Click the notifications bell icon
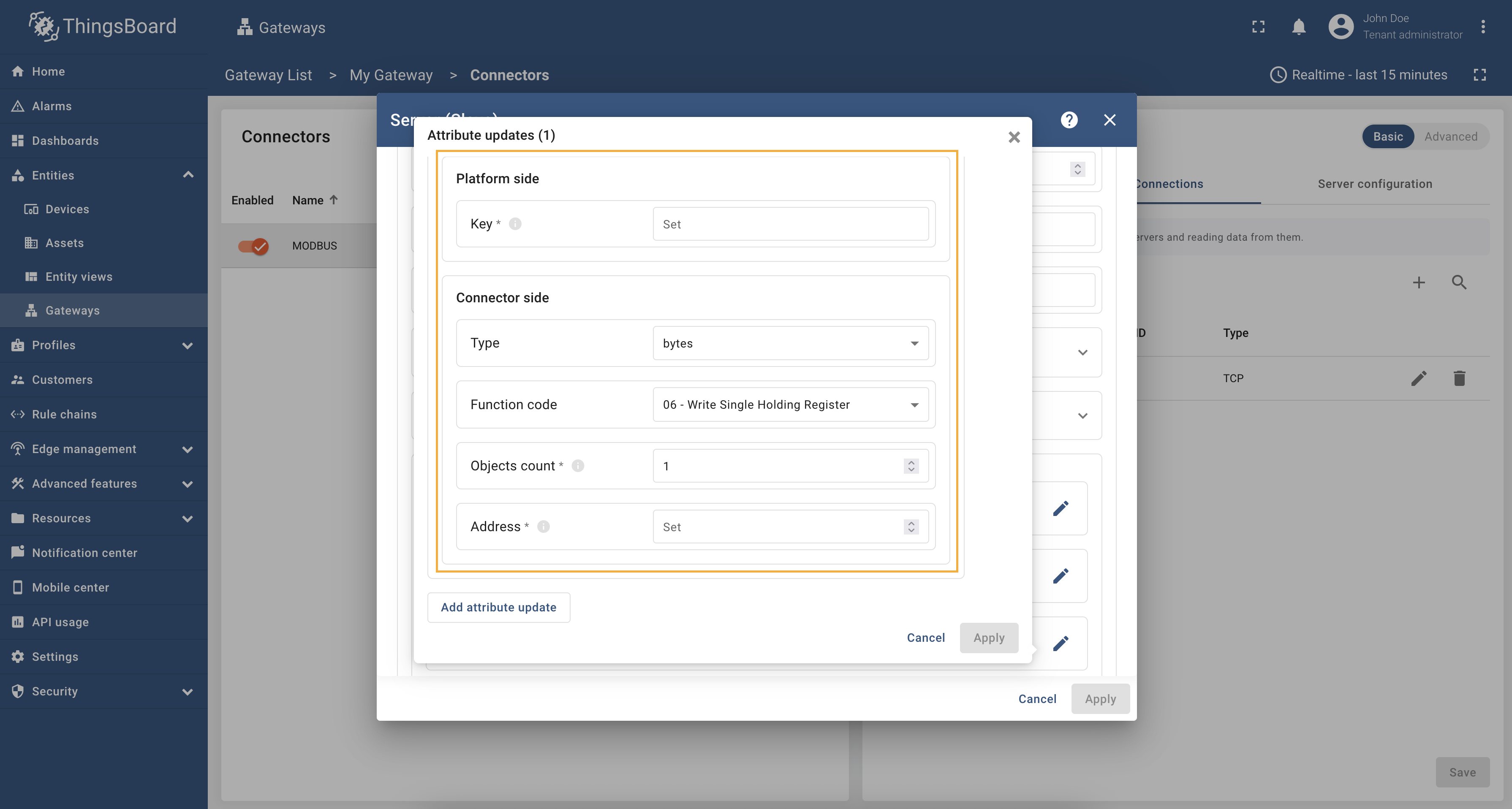The height and width of the screenshot is (809, 1512). [x=1298, y=27]
